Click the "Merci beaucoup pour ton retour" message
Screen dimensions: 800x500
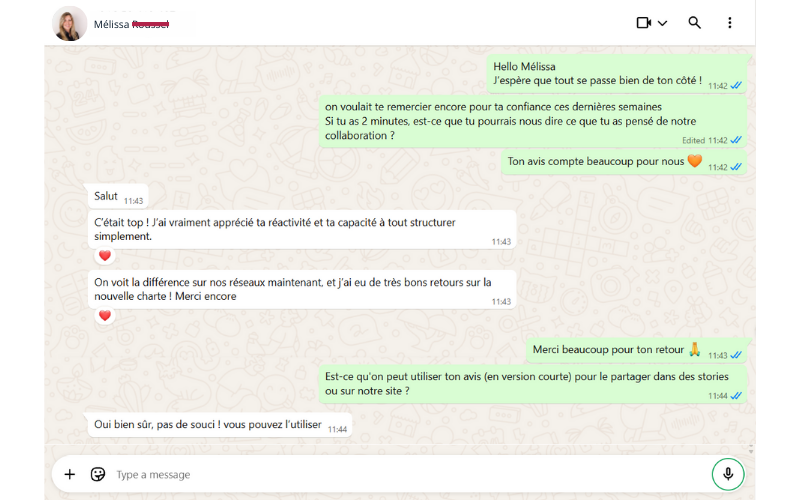637,350
